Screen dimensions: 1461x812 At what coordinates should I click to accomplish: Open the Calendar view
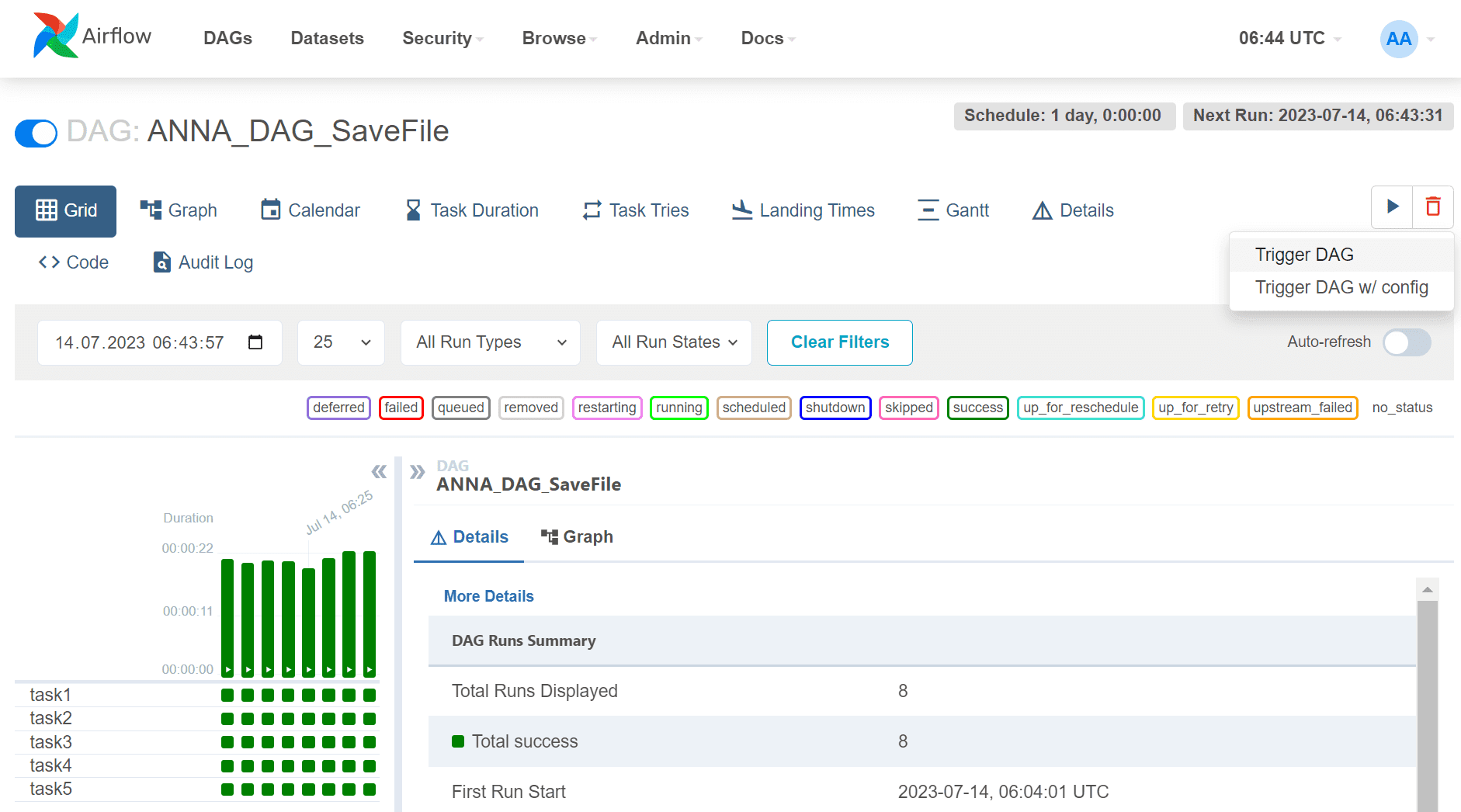(x=311, y=210)
